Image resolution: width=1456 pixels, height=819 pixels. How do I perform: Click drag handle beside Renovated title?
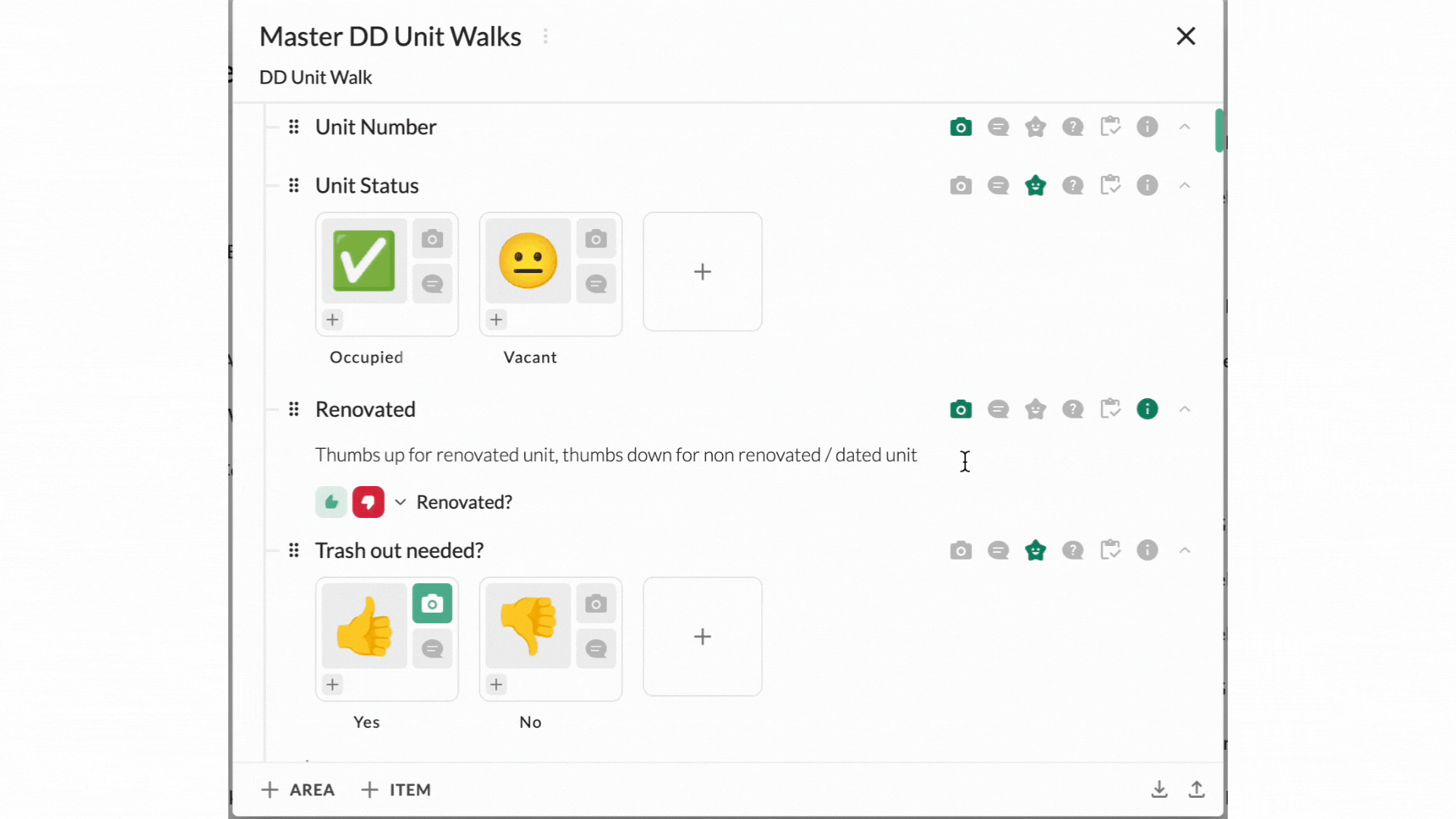294,409
